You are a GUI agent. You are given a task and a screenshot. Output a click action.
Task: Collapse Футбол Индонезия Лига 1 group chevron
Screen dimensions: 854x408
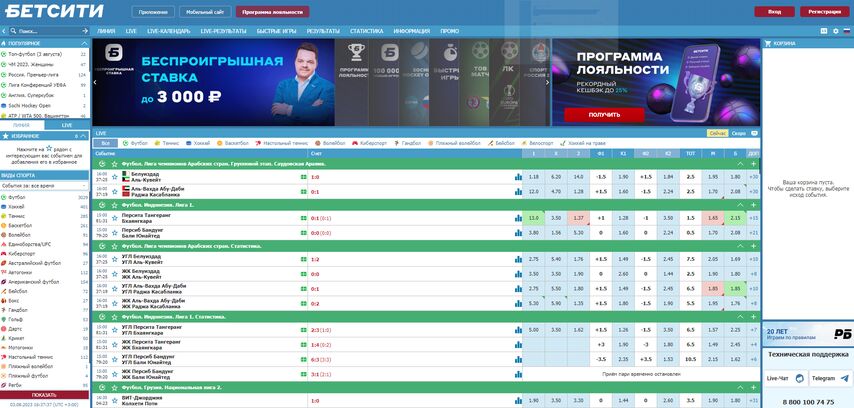[740, 205]
